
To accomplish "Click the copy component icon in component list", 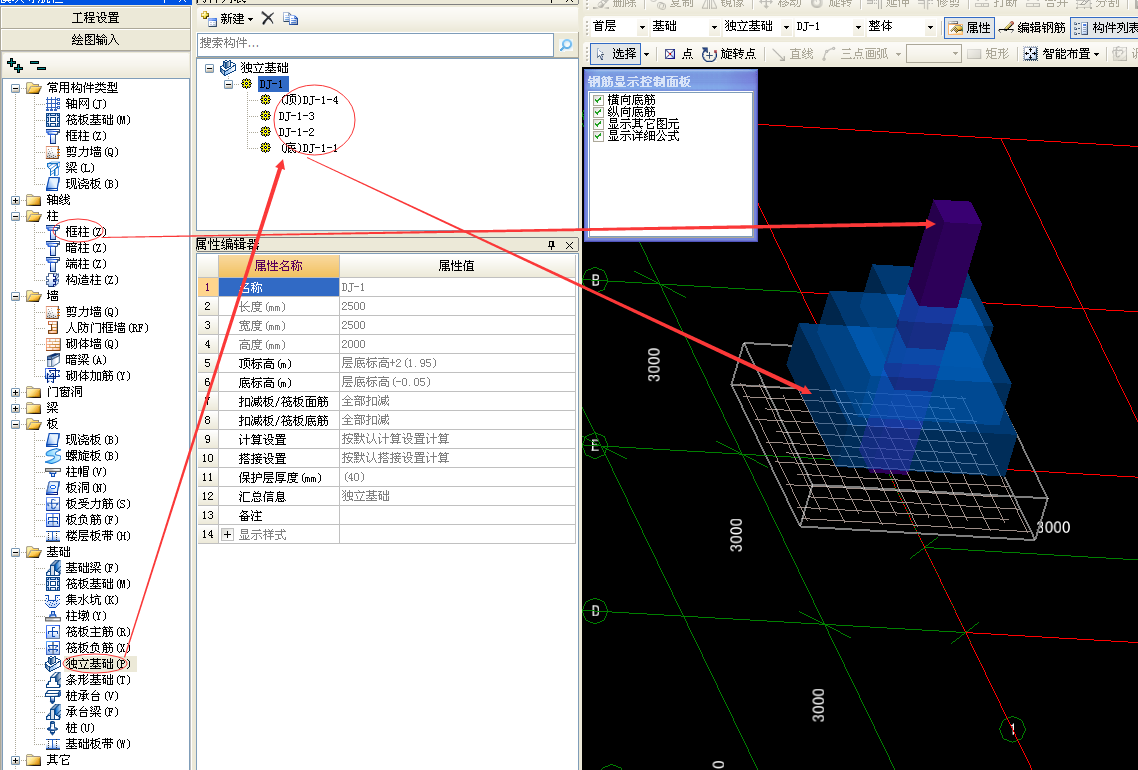I will (290, 18).
